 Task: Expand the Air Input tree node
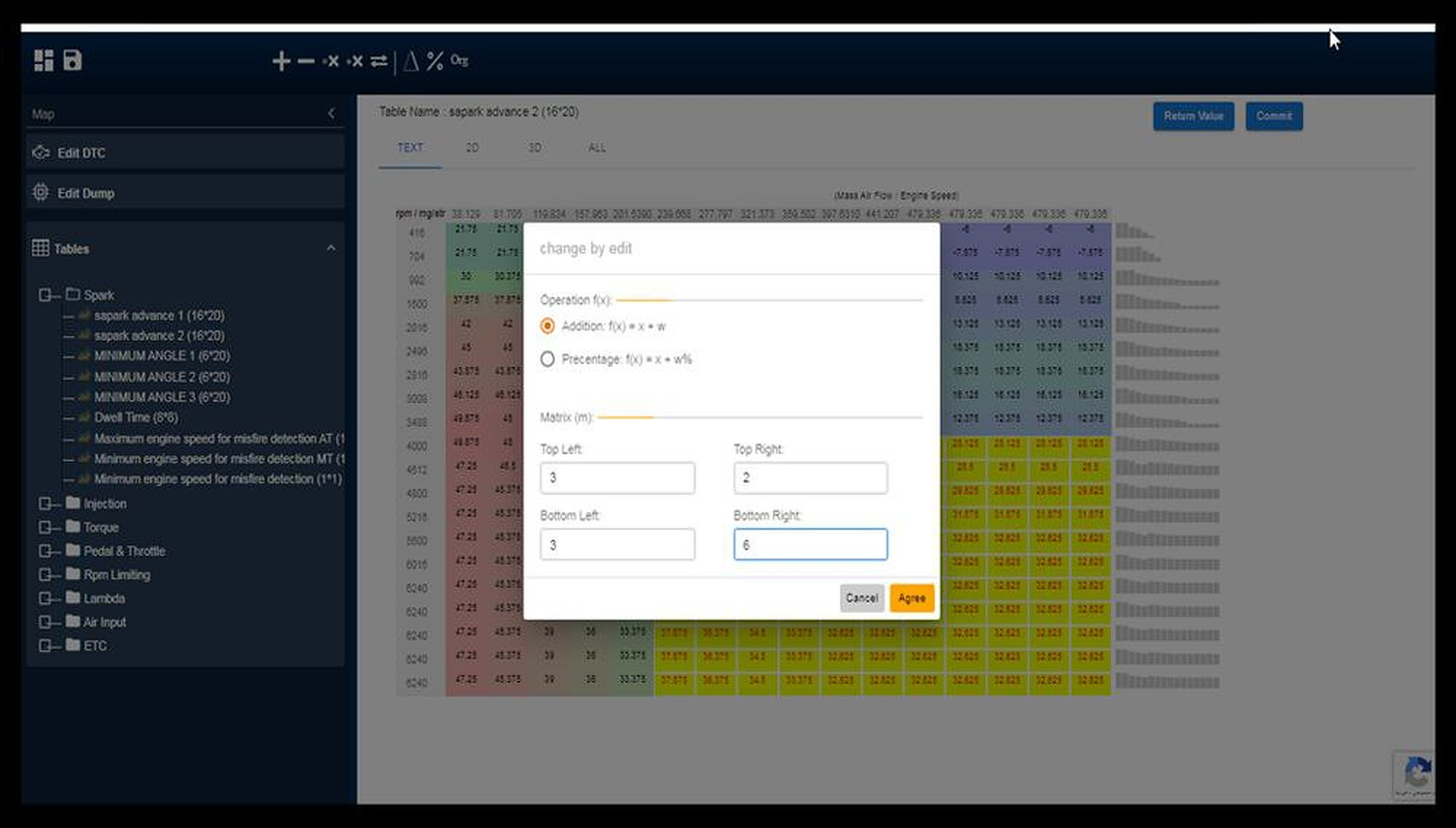45,622
